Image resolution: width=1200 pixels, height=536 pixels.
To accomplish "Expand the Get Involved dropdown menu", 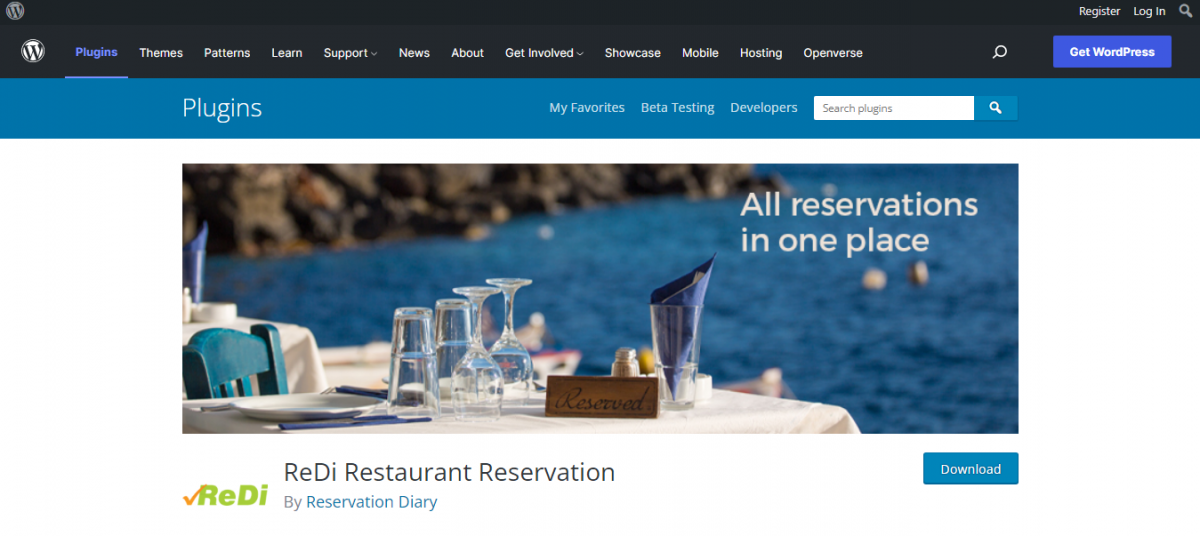I will tap(544, 53).
